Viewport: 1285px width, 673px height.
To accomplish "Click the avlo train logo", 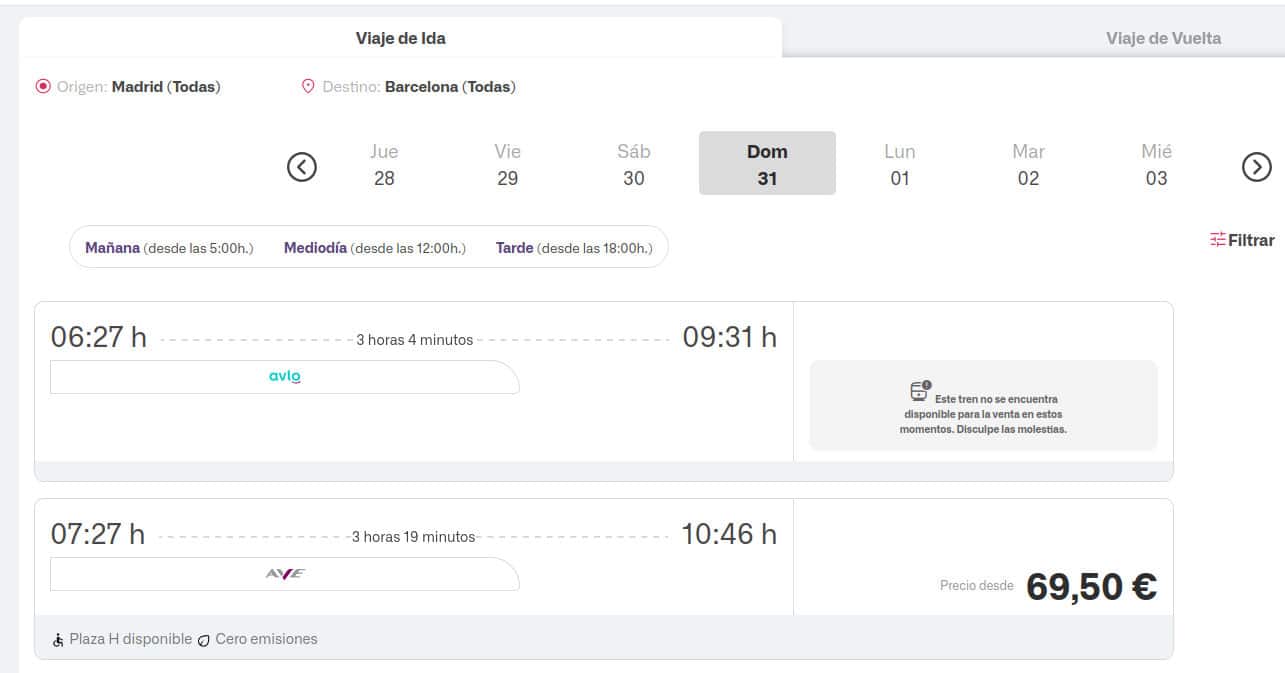I will pyautogui.click(x=285, y=377).
